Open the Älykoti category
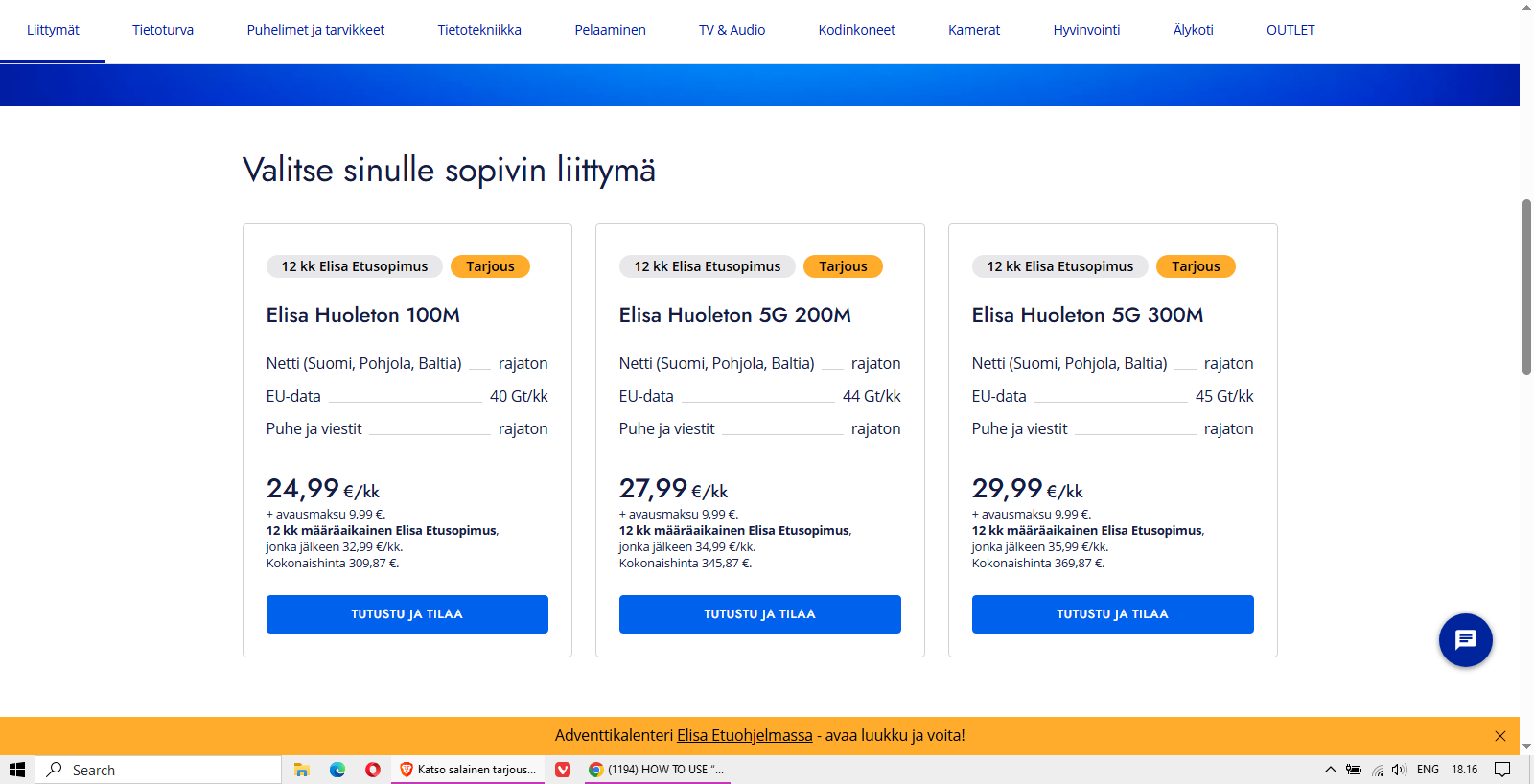This screenshot has width=1534, height=784. tap(1193, 30)
